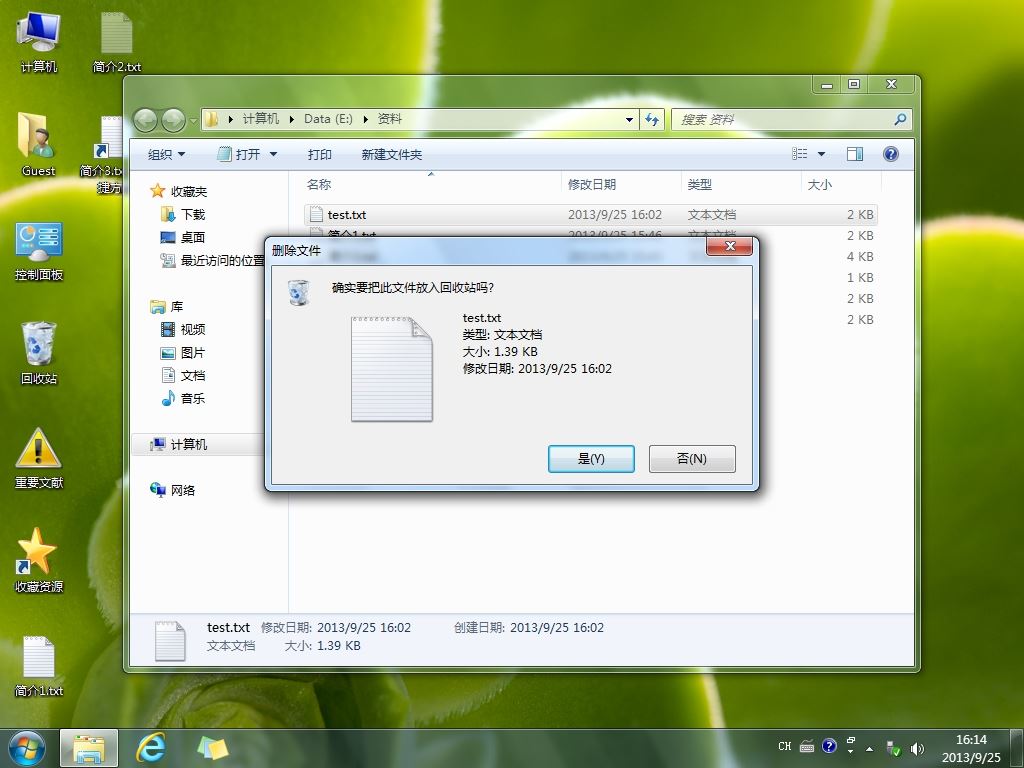Select 计算机 desktop icon
The image size is (1024, 768).
[39, 42]
